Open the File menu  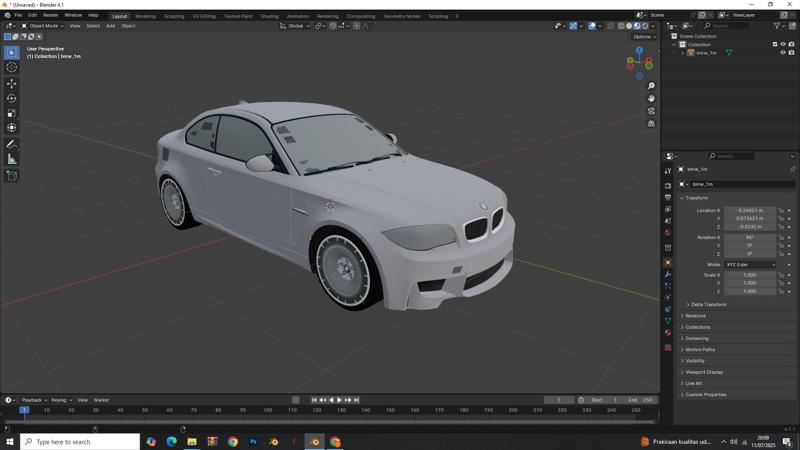click(18, 15)
